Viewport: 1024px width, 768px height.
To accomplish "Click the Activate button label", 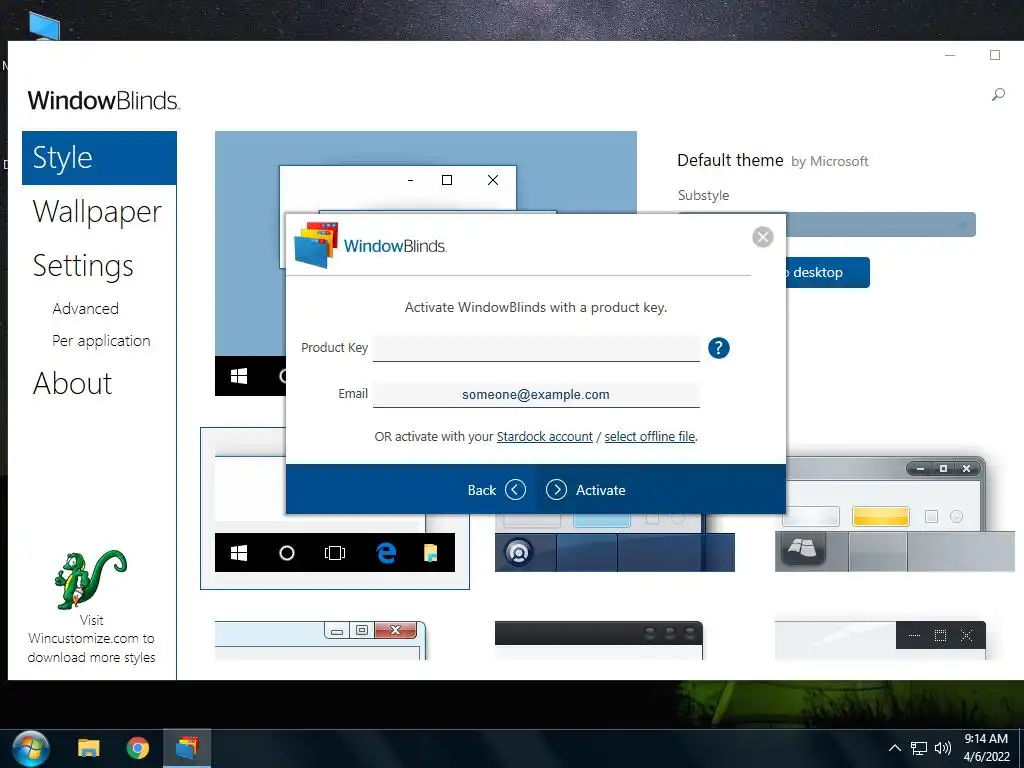I will (x=600, y=490).
